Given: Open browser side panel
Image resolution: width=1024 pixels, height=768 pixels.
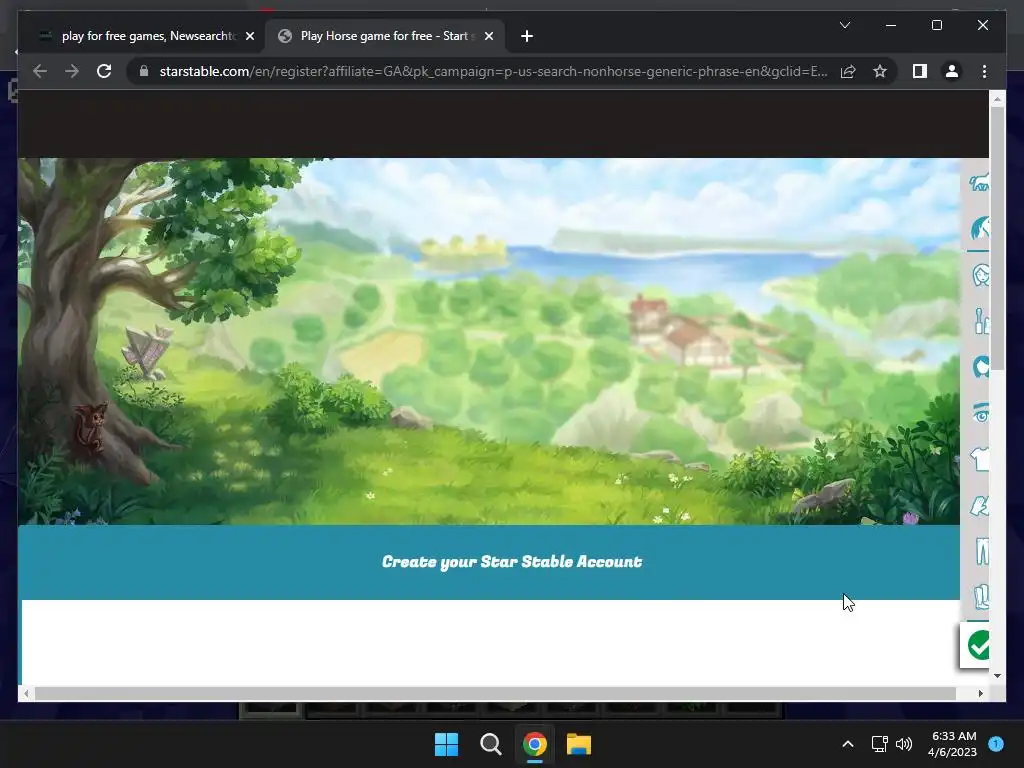Looking at the screenshot, I should [x=920, y=71].
